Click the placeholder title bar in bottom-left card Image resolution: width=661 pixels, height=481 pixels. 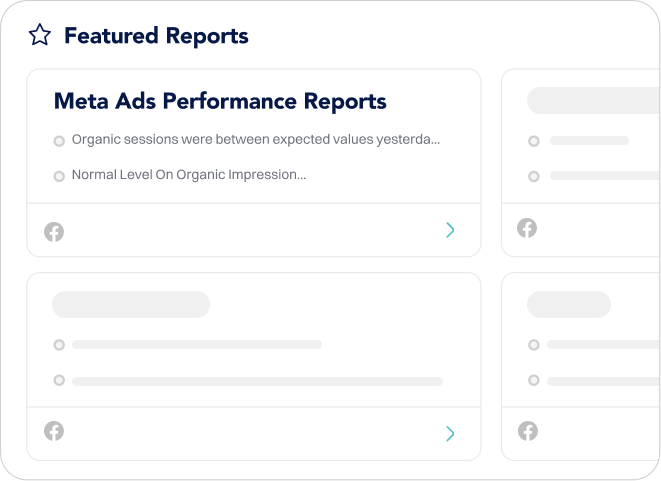point(131,304)
